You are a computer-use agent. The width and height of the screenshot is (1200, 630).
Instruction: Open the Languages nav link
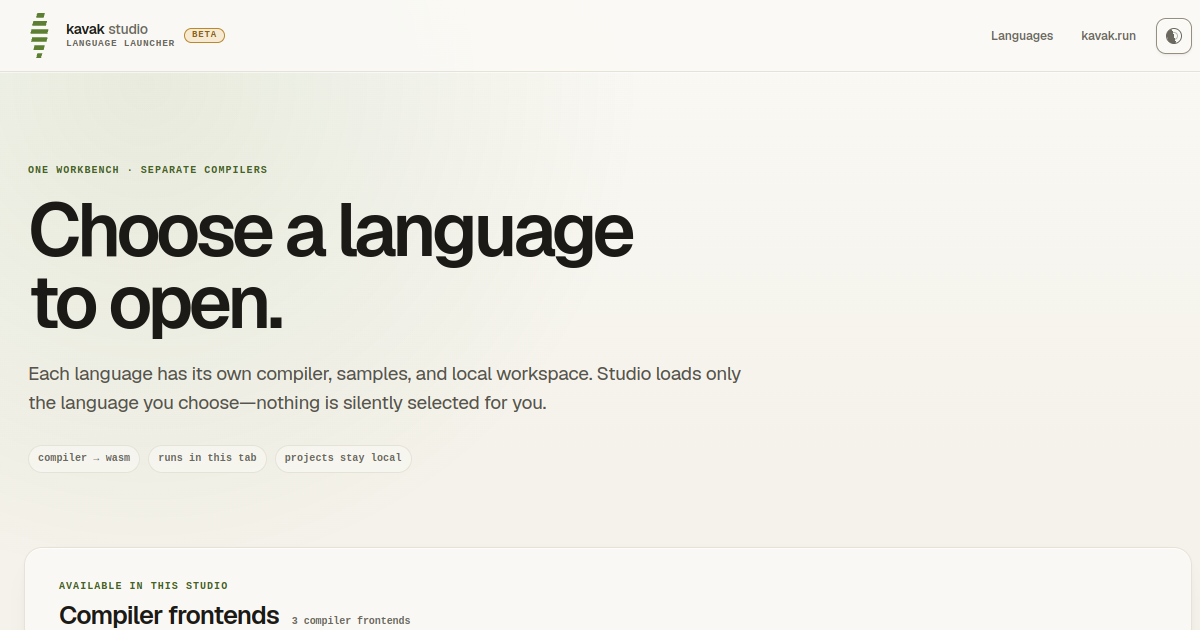[x=1022, y=36]
